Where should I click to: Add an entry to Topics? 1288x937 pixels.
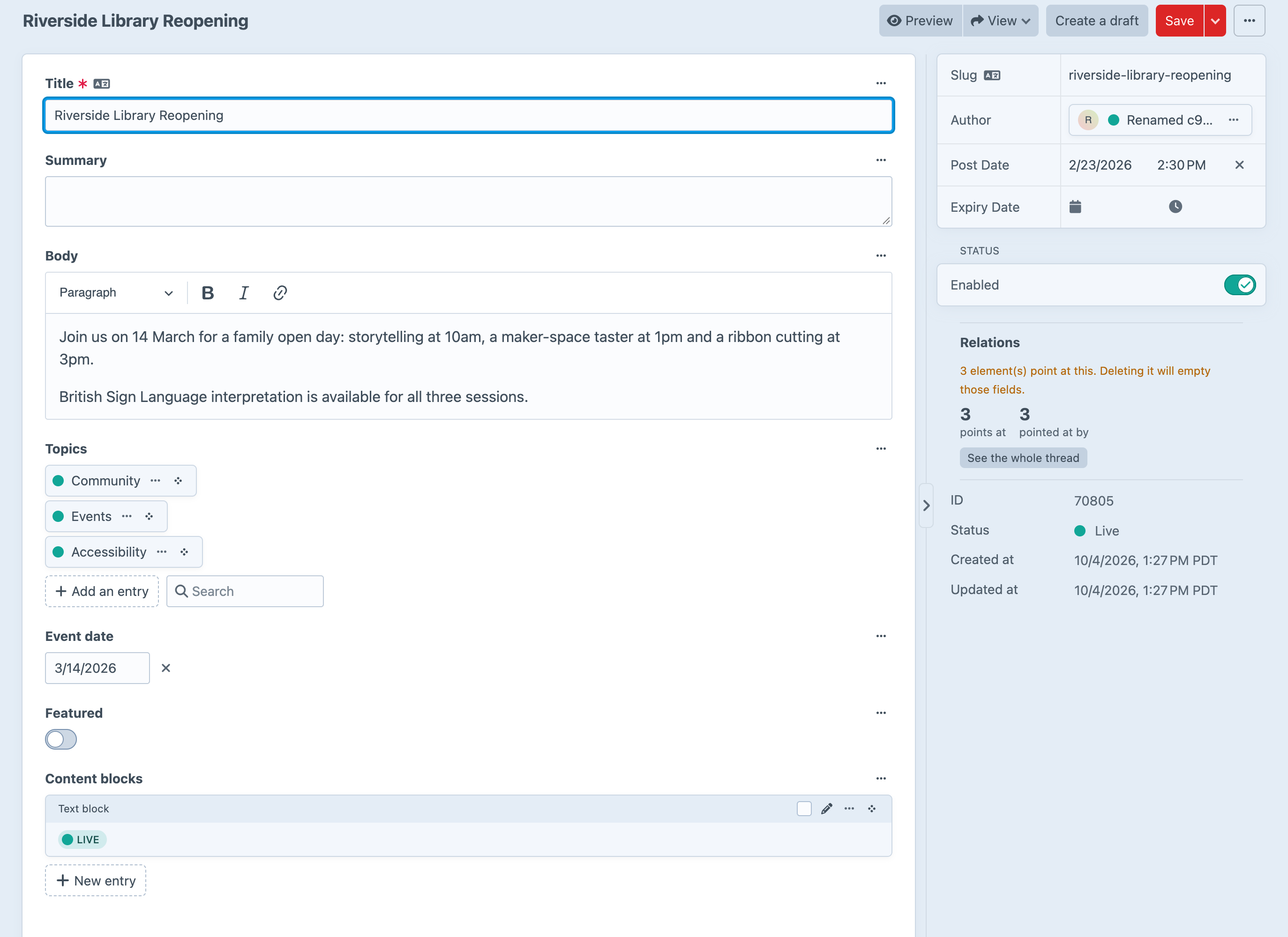102,591
